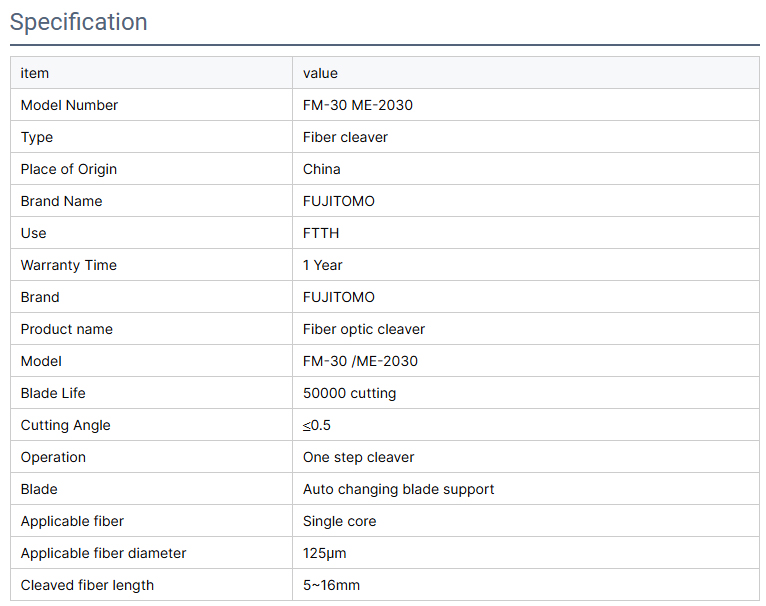This screenshot has height=606, width=766.
Task: Click the Cutting Angle label
Action: coord(65,425)
